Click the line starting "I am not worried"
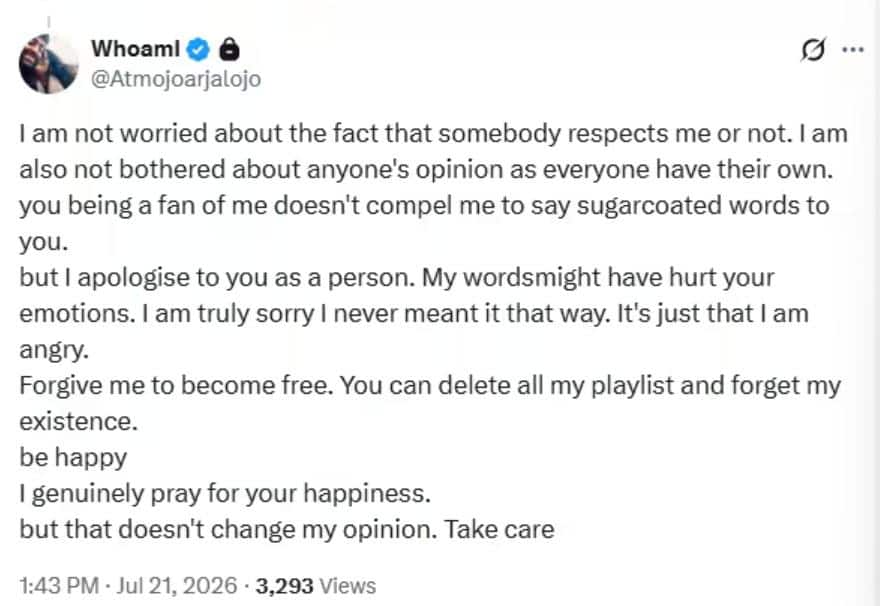The image size is (880, 606). point(433,134)
